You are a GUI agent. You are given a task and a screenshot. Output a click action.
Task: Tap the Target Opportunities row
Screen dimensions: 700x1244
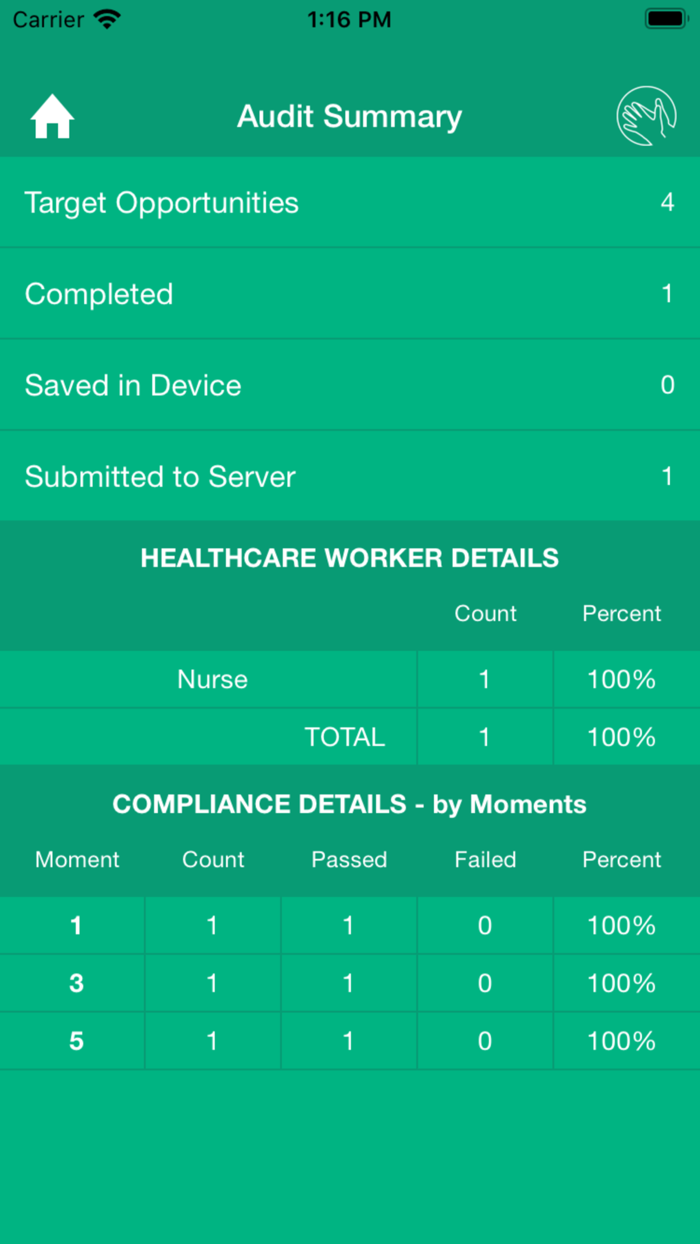point(349,203)
